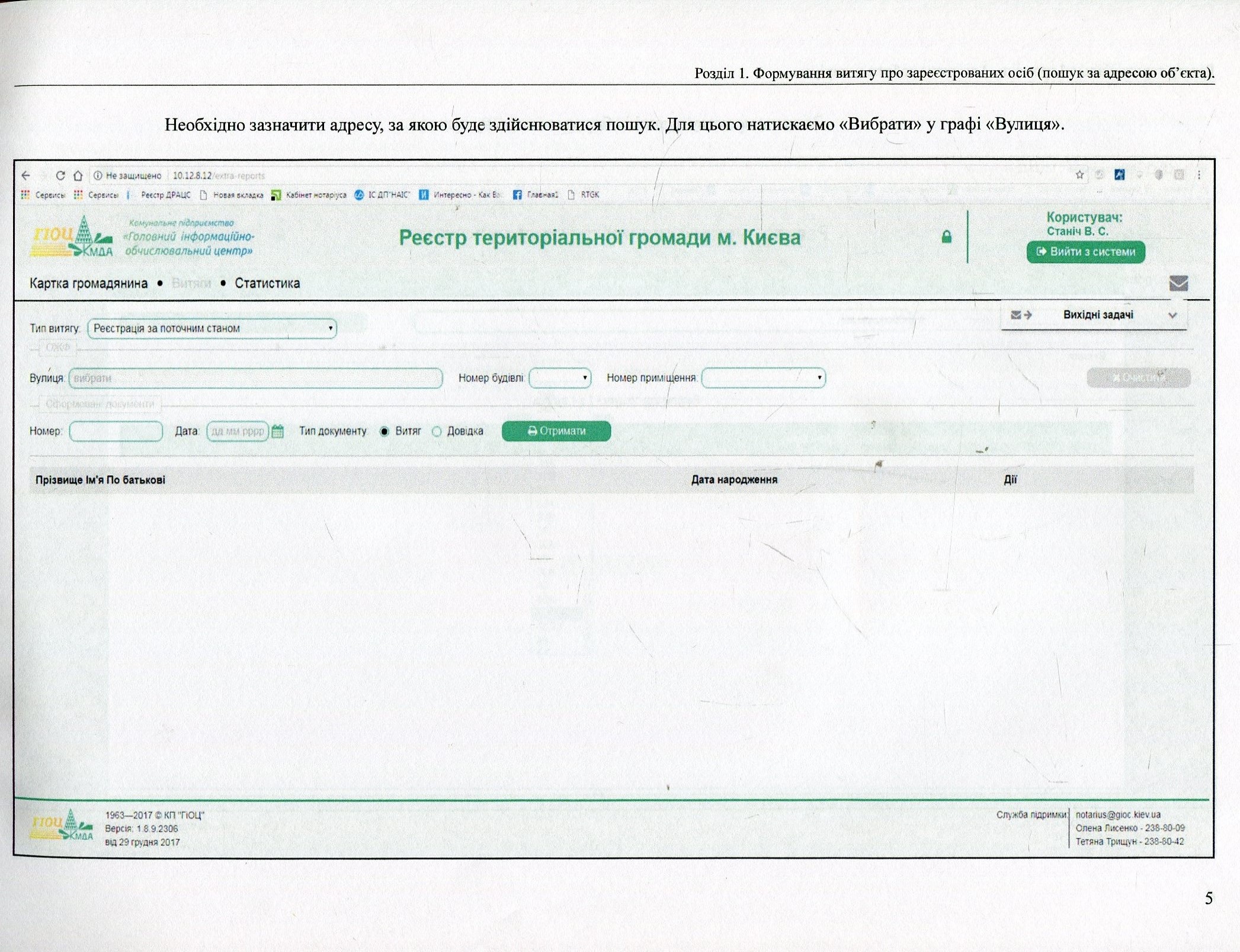Click the green lock icon in header
Viewport: 1240px width, 952px height.
pos(947,237)
